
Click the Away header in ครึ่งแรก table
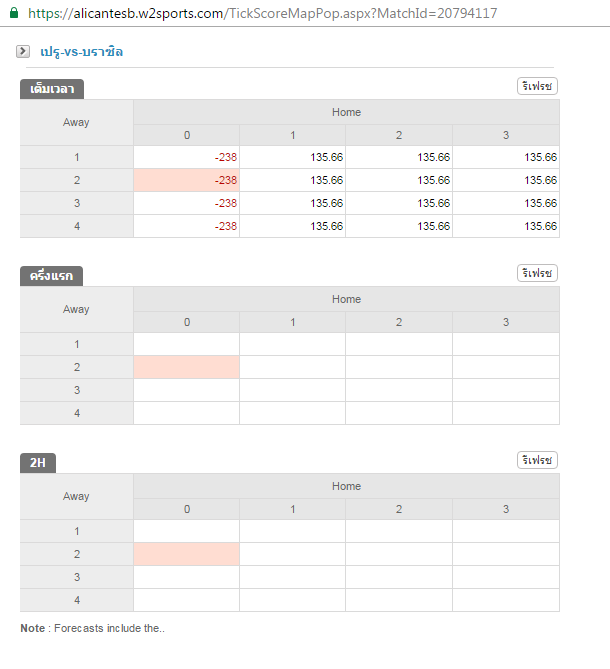point(76,309)
